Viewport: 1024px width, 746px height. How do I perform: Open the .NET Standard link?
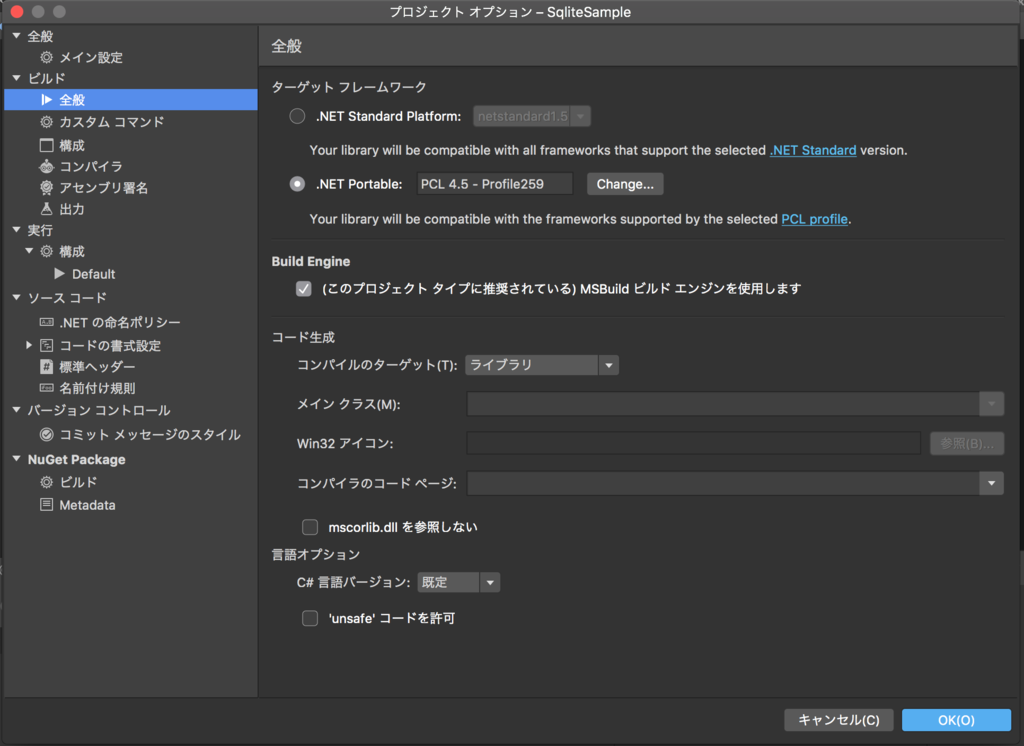pos(813,150)
